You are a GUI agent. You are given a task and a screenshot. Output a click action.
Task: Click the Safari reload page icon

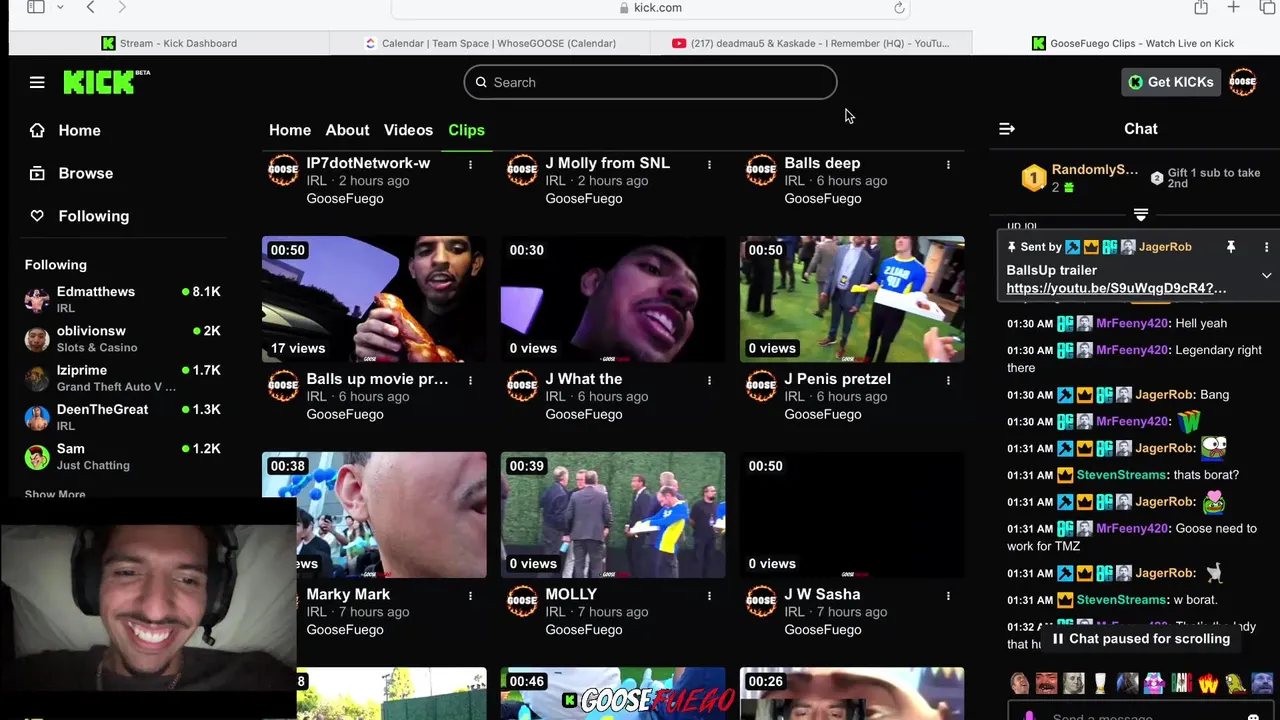point(899,7)
